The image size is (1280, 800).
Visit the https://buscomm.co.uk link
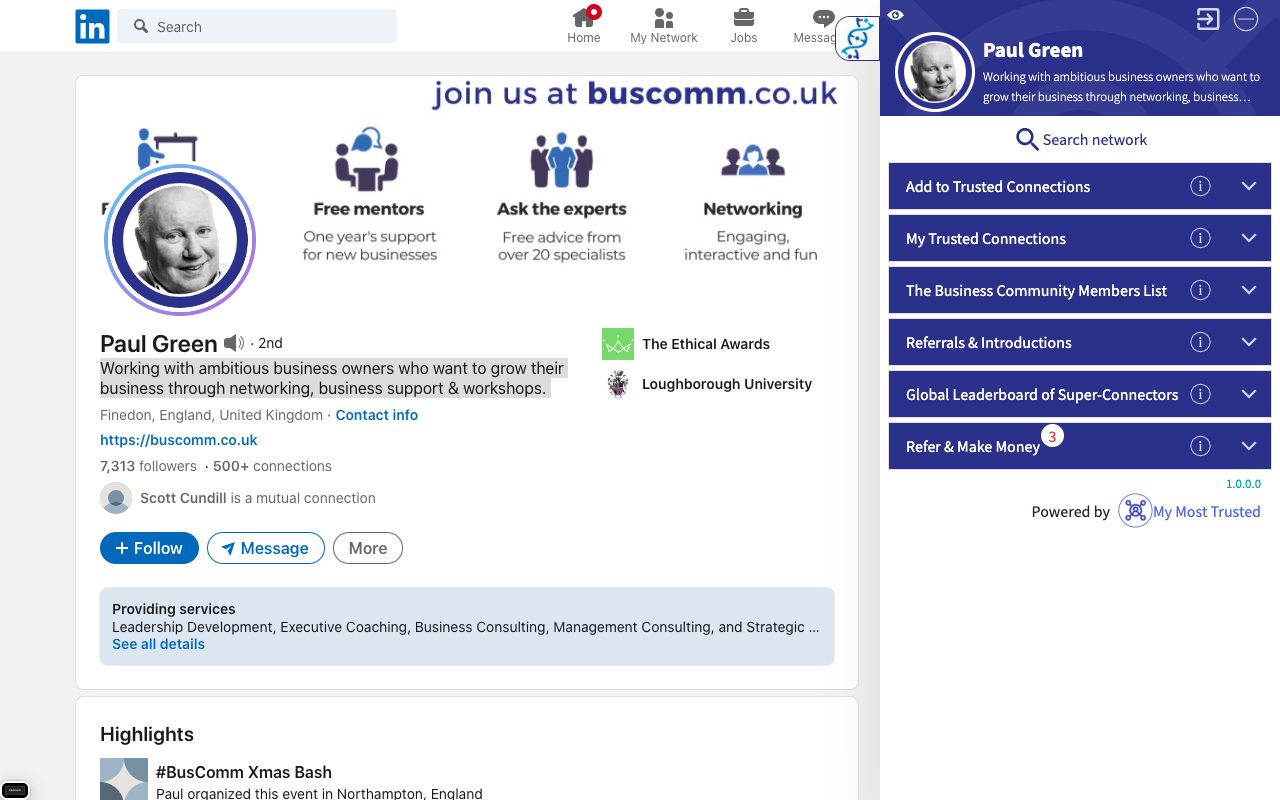click(179, 440)
